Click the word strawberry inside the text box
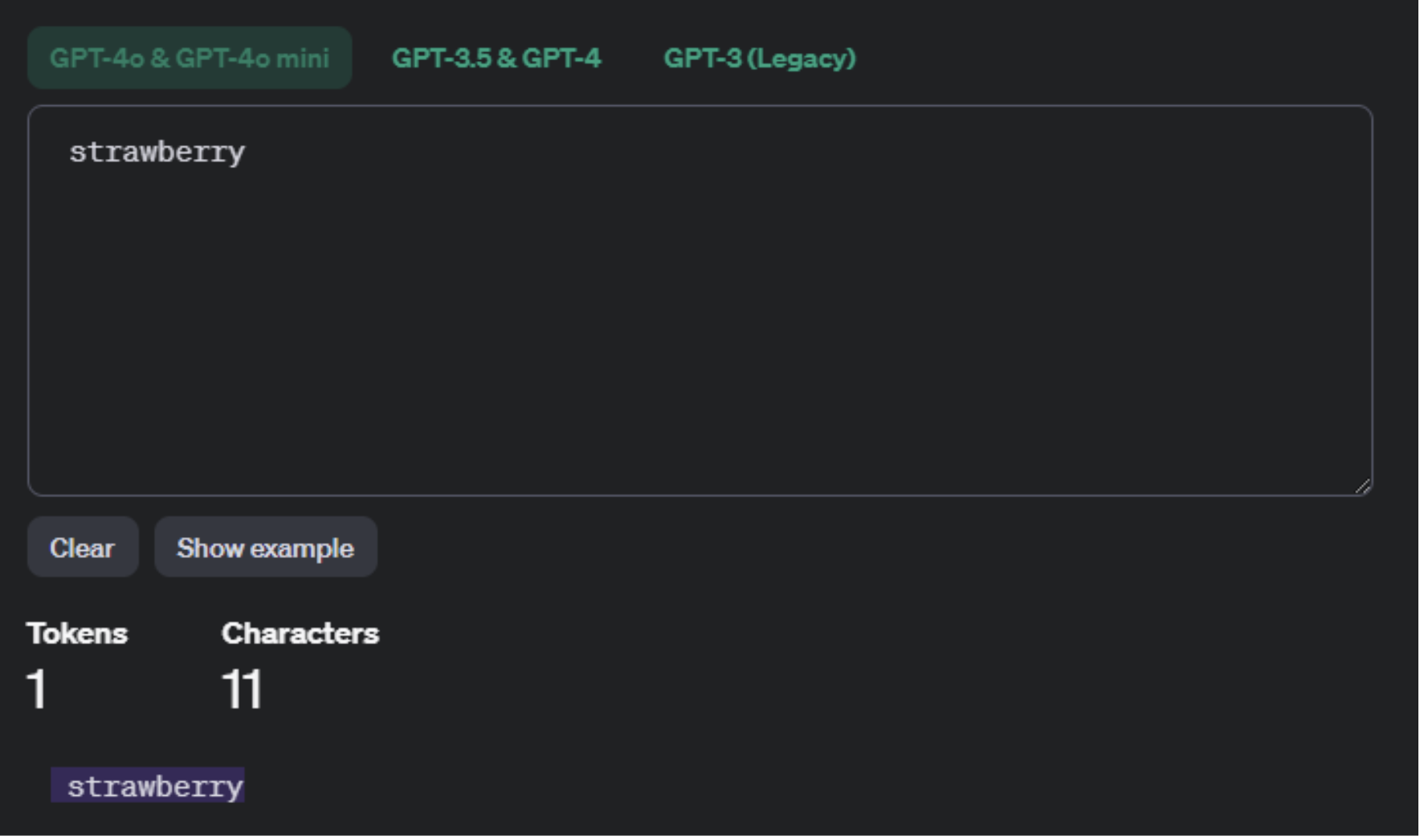The image size is (1420, 840). (x=157, y=152)
